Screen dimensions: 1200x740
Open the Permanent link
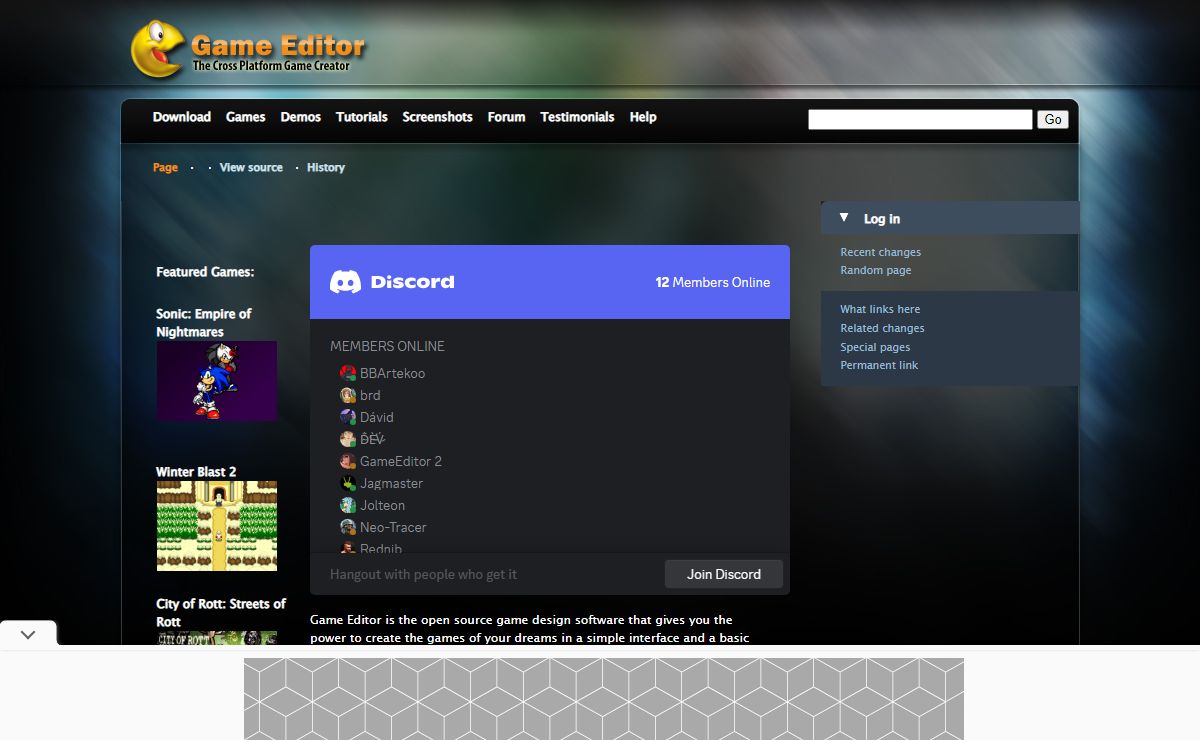(x=879, y=365)
